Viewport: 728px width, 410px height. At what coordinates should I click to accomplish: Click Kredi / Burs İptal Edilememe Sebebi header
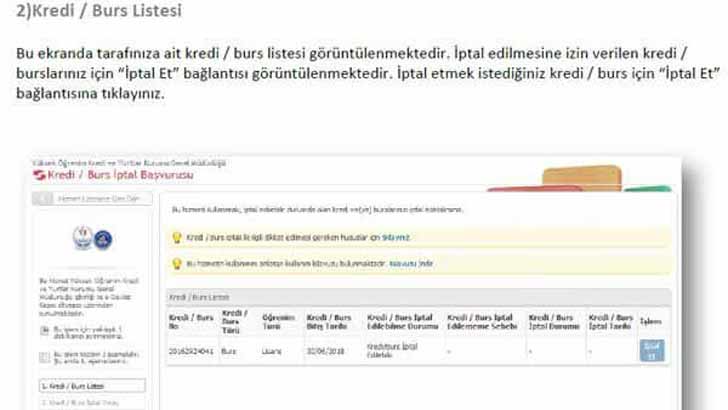(x=482, y=322)
